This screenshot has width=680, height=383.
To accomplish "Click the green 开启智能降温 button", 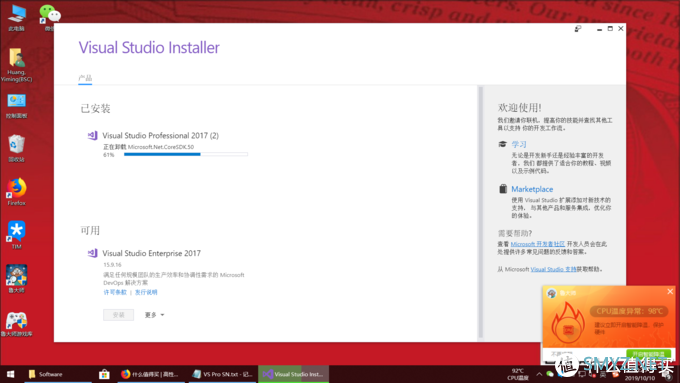I will coord(649,354).
